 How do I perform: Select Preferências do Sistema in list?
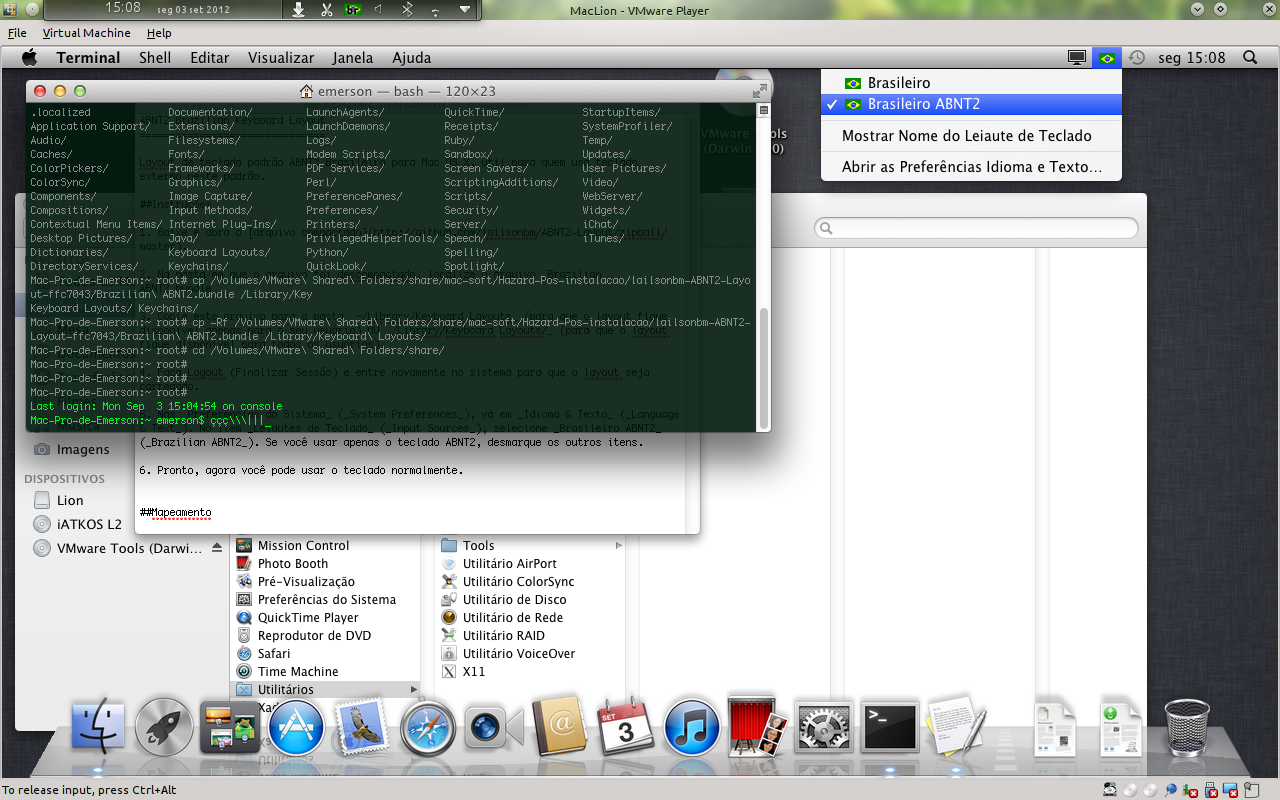click(326, 599)
